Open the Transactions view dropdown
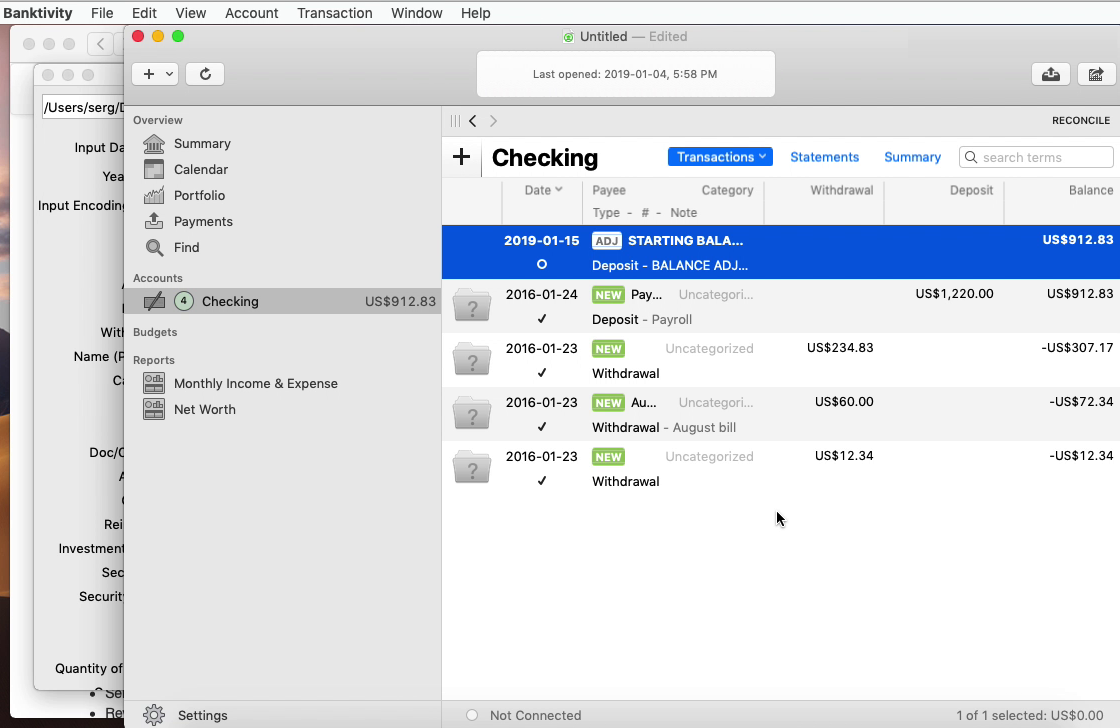This screenshot has height=728, width=1120. point(720,156)
